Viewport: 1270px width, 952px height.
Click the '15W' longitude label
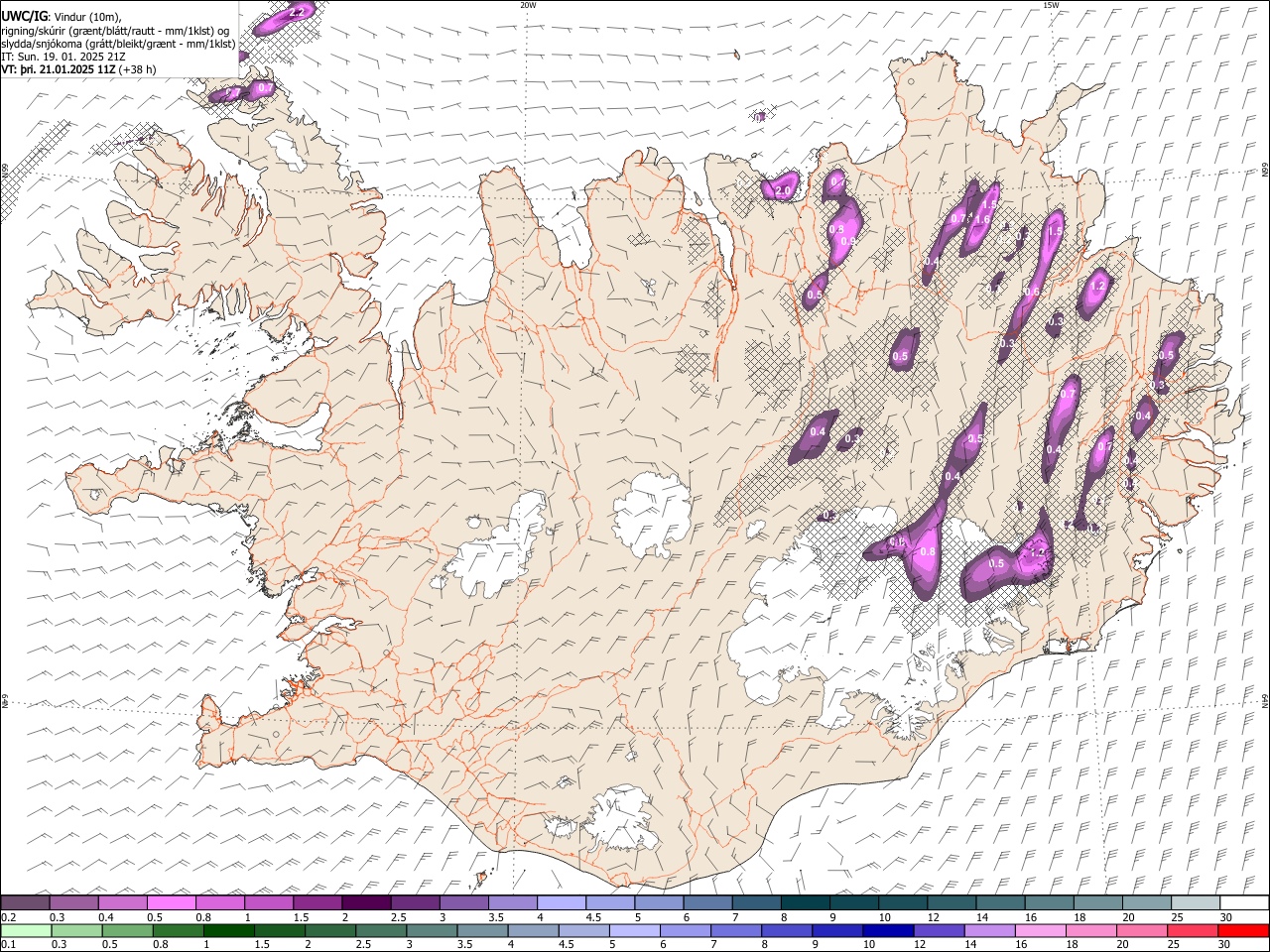click(x=1050, y=5)
